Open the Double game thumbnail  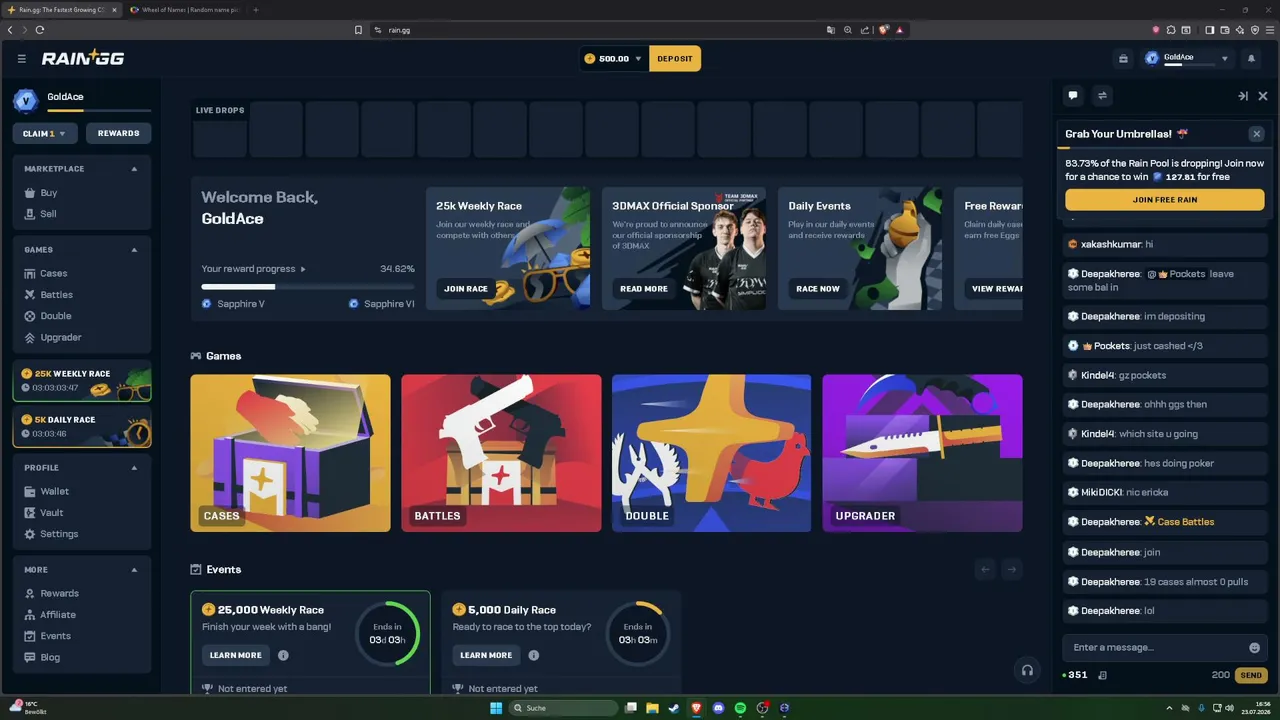[711, 453]
